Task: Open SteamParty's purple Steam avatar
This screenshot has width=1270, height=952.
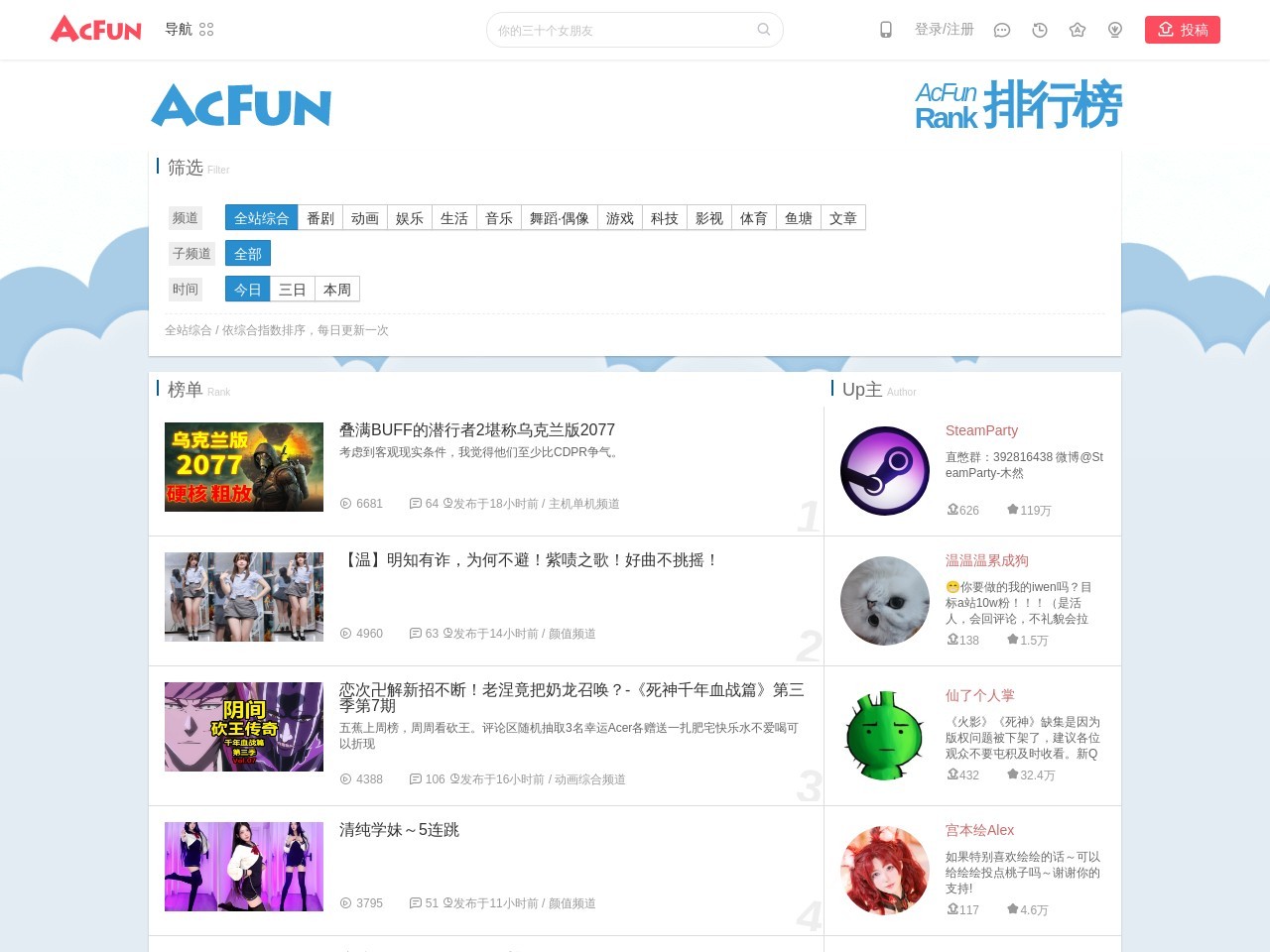Action: [884, 471]
